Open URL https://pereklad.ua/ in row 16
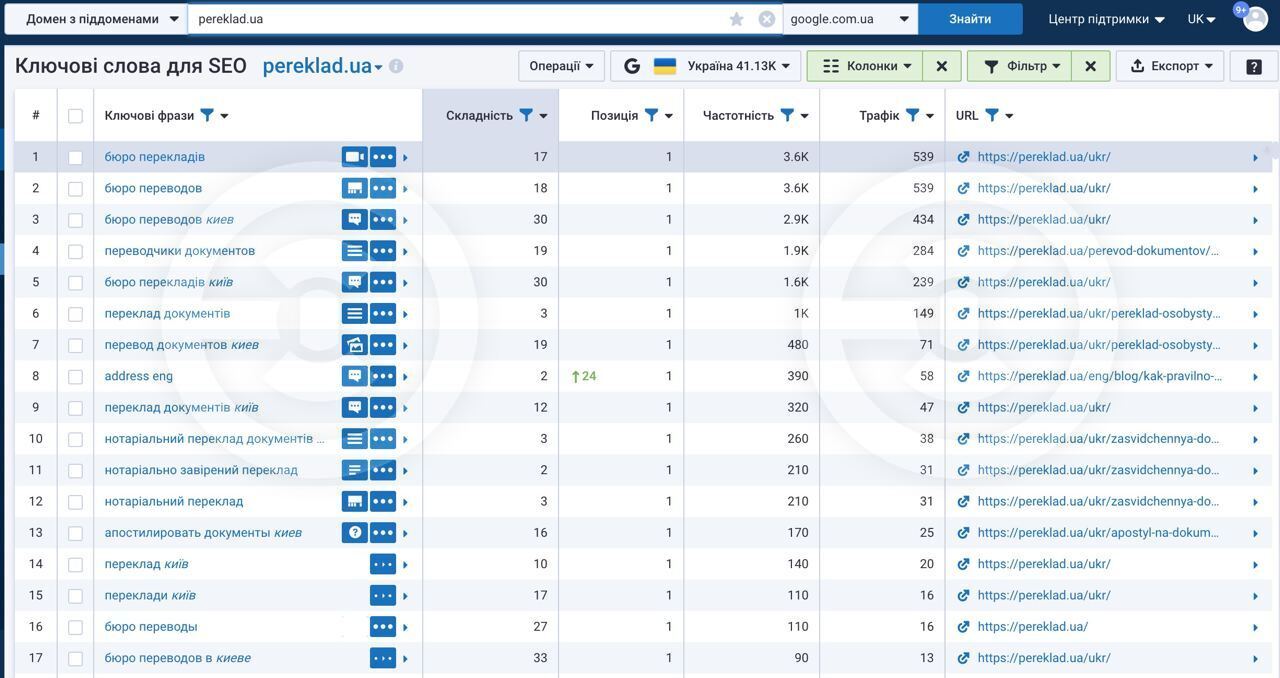This screenshot has width=1280, height=678. click(x=1033, y=627)
